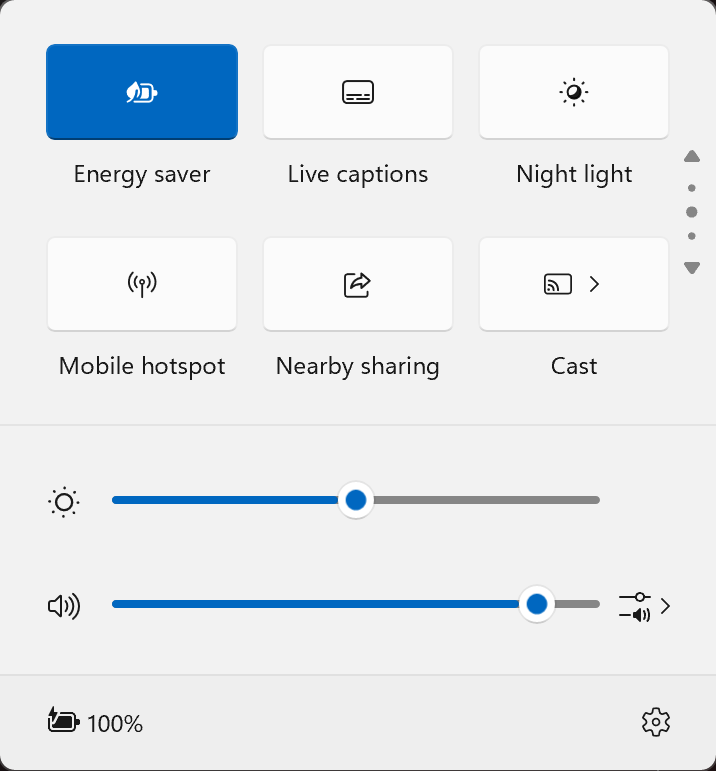The image size is (716, 771).
Task: Go to next page with down arrow
Action: tap(691, 268)
